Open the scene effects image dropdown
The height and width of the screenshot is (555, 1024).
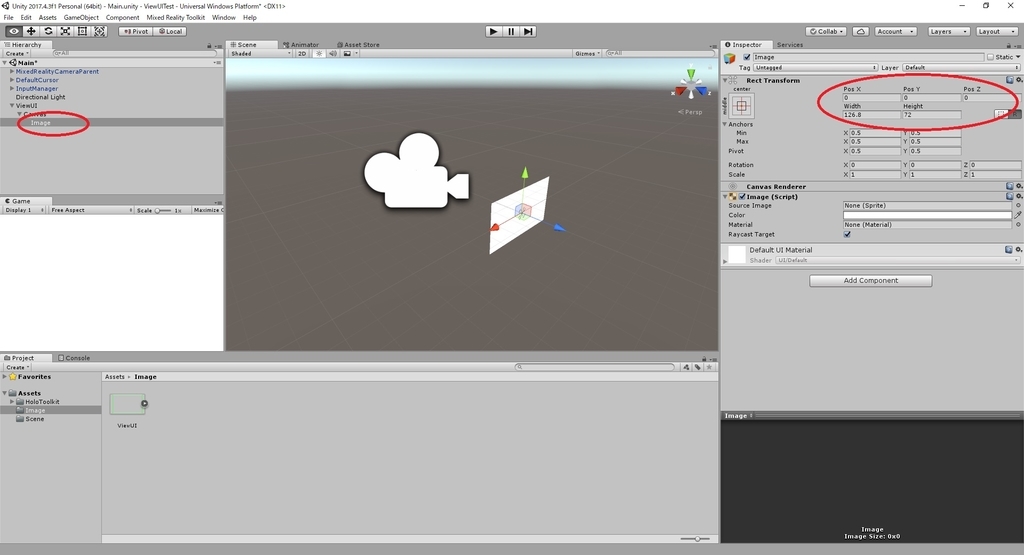pos(351,54)
